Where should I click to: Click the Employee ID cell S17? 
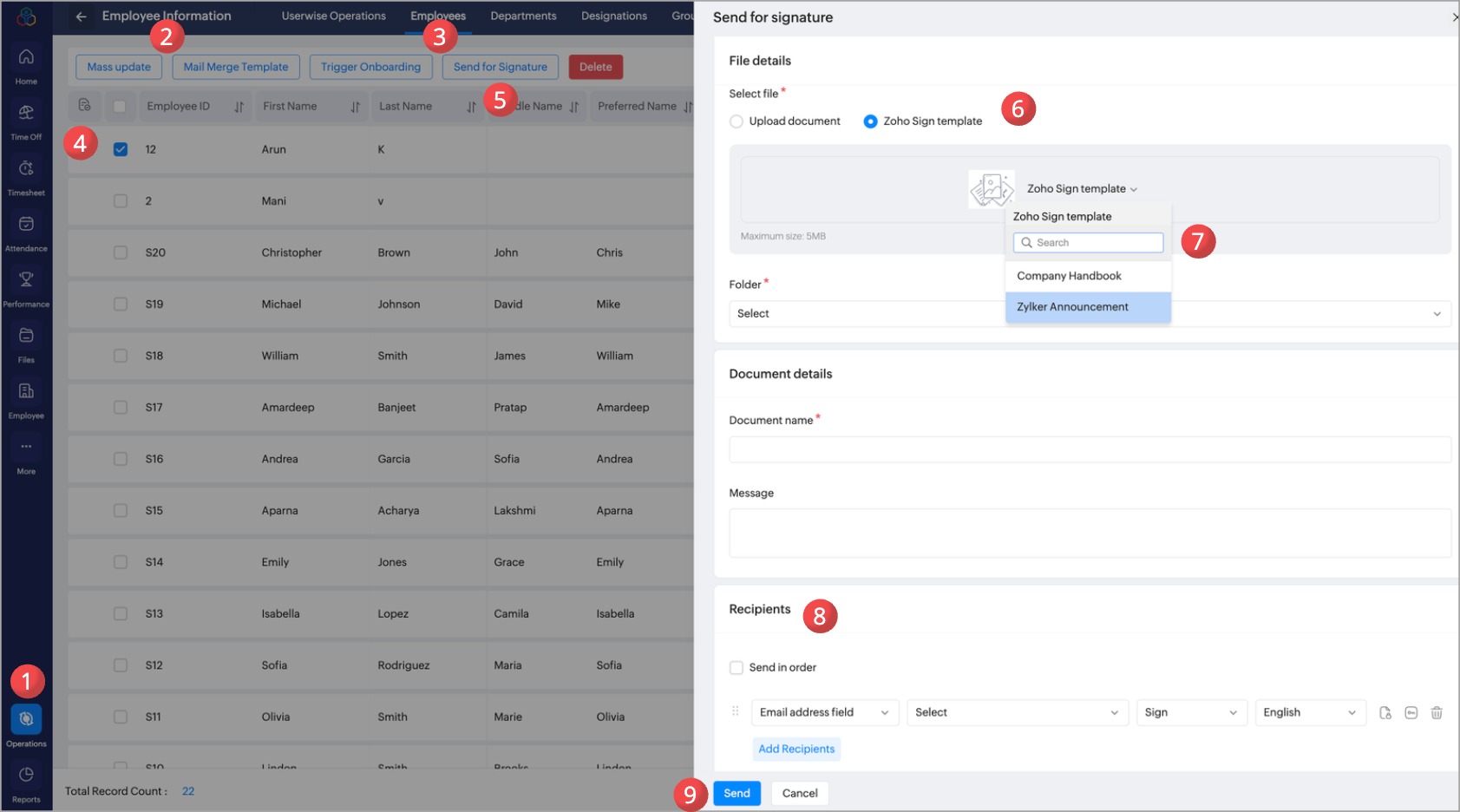click(154, 407)
